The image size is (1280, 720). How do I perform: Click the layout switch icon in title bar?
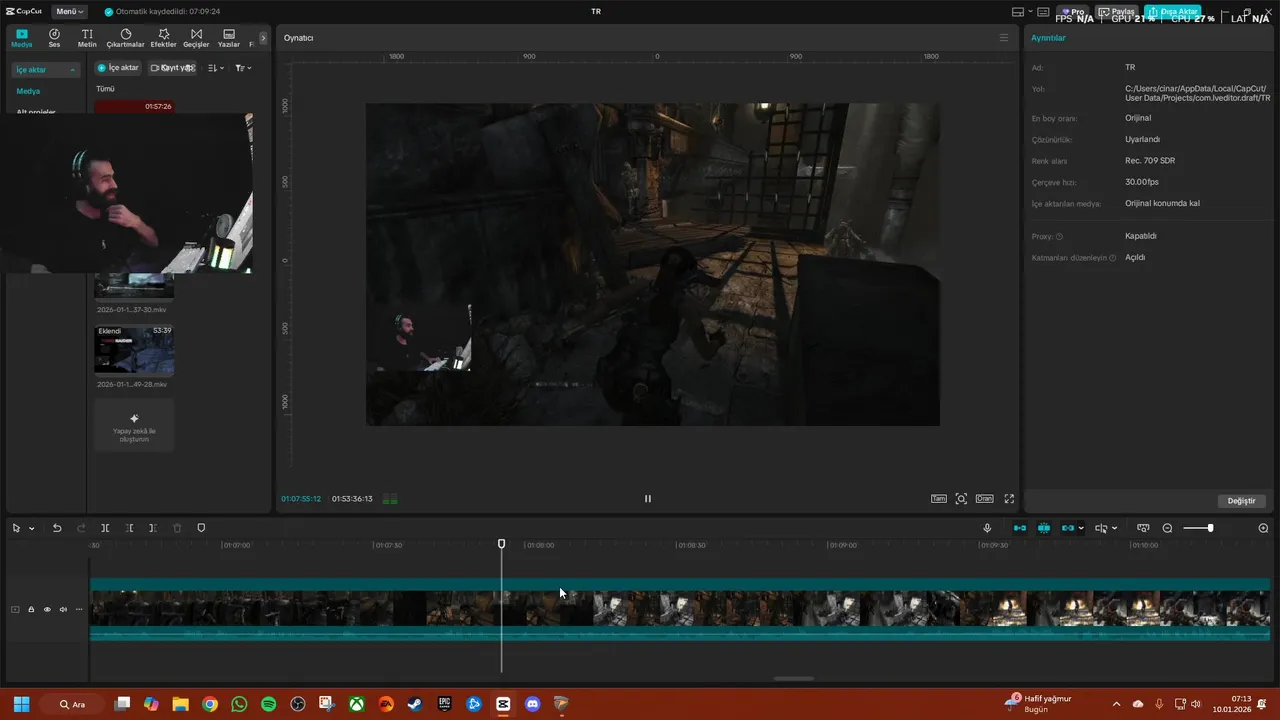1018,12
